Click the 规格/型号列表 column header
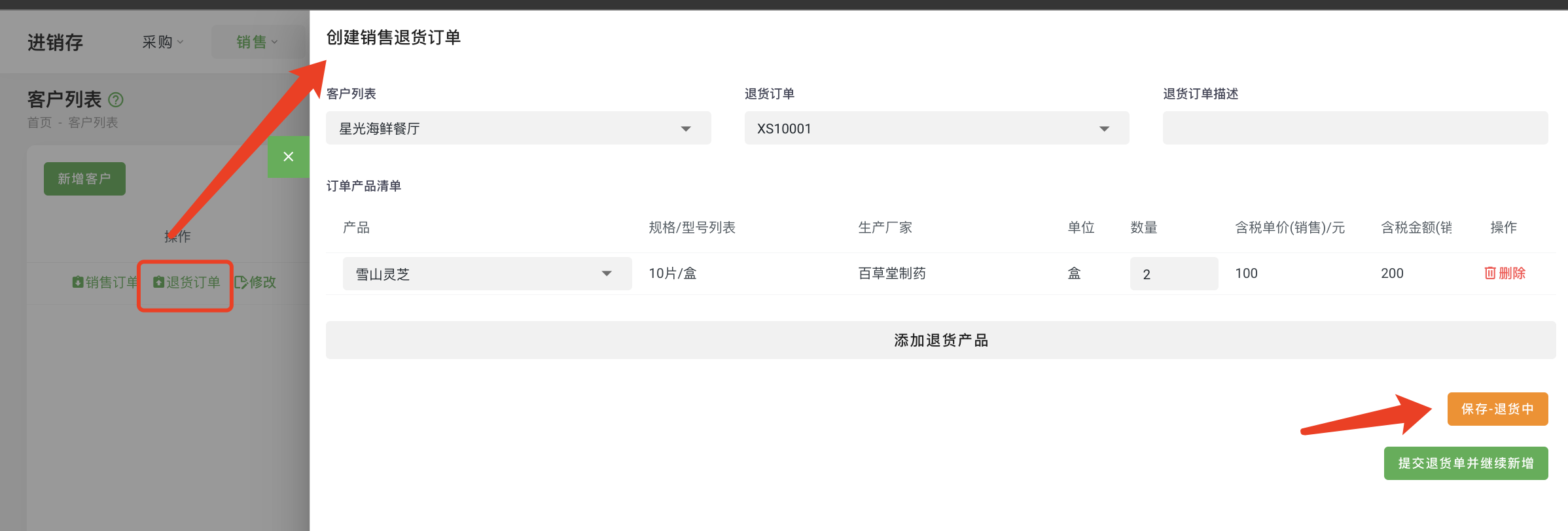The image size is (1568, 531). (692, 228)
